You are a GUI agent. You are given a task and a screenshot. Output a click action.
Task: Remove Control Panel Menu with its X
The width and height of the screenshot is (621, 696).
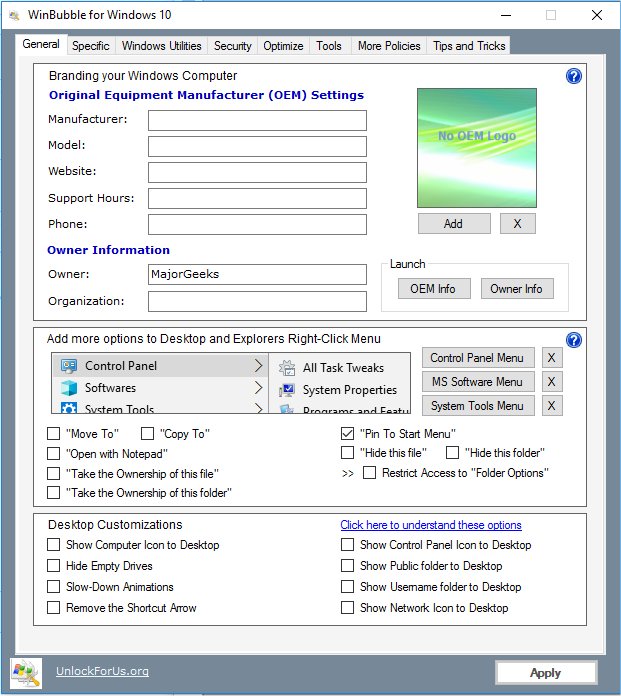[x=552, y=357]
